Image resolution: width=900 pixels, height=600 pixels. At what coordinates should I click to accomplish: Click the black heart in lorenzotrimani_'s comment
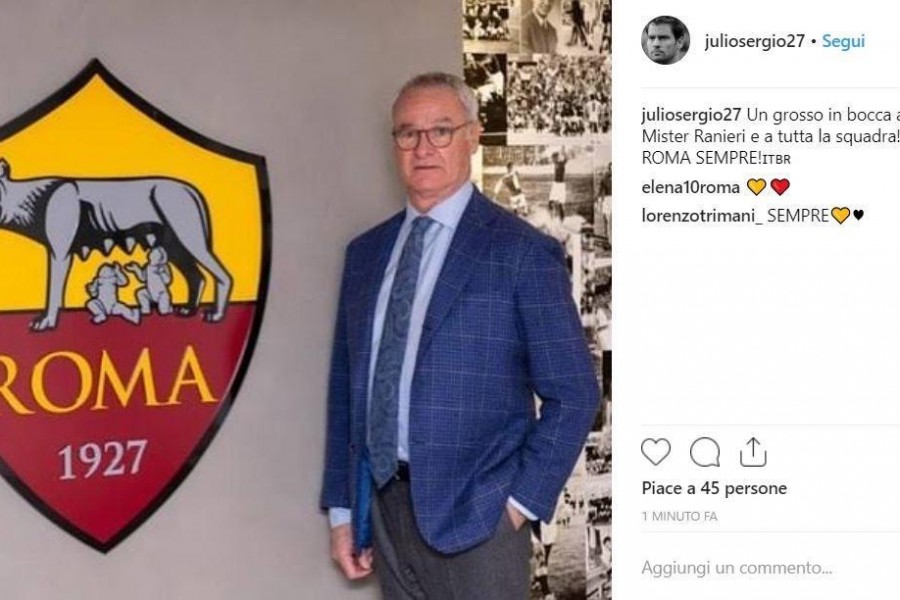pyautogui.click(x=858, y=216)
